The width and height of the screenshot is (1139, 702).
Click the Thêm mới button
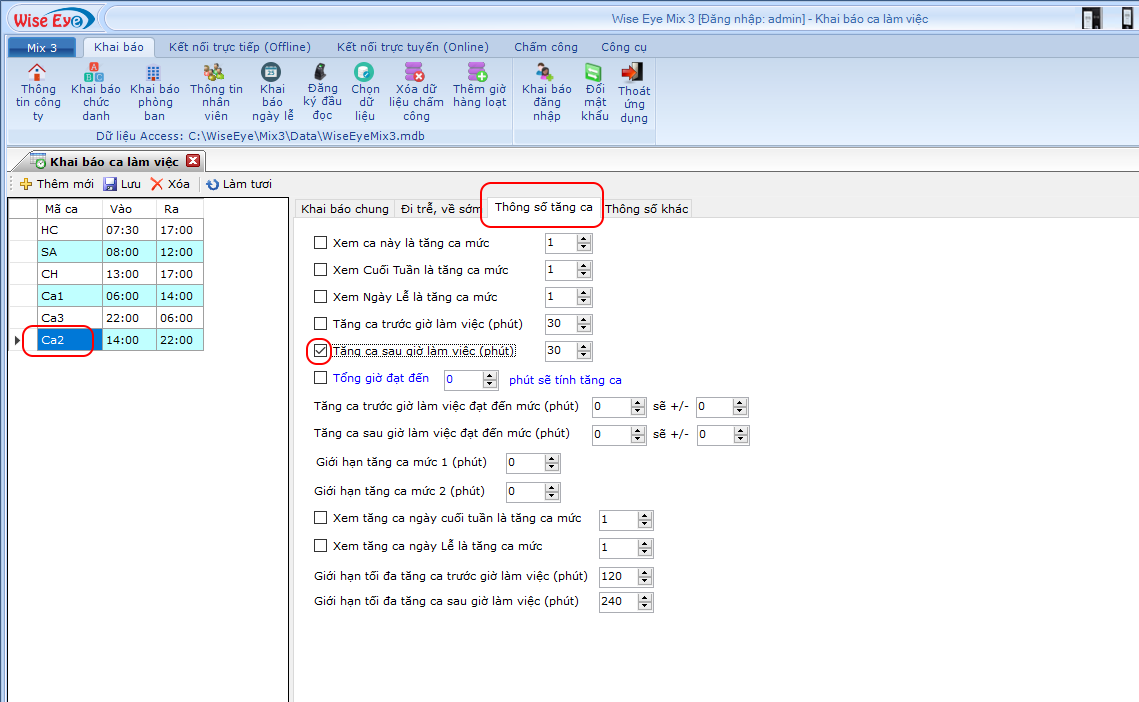coord(57,184)
